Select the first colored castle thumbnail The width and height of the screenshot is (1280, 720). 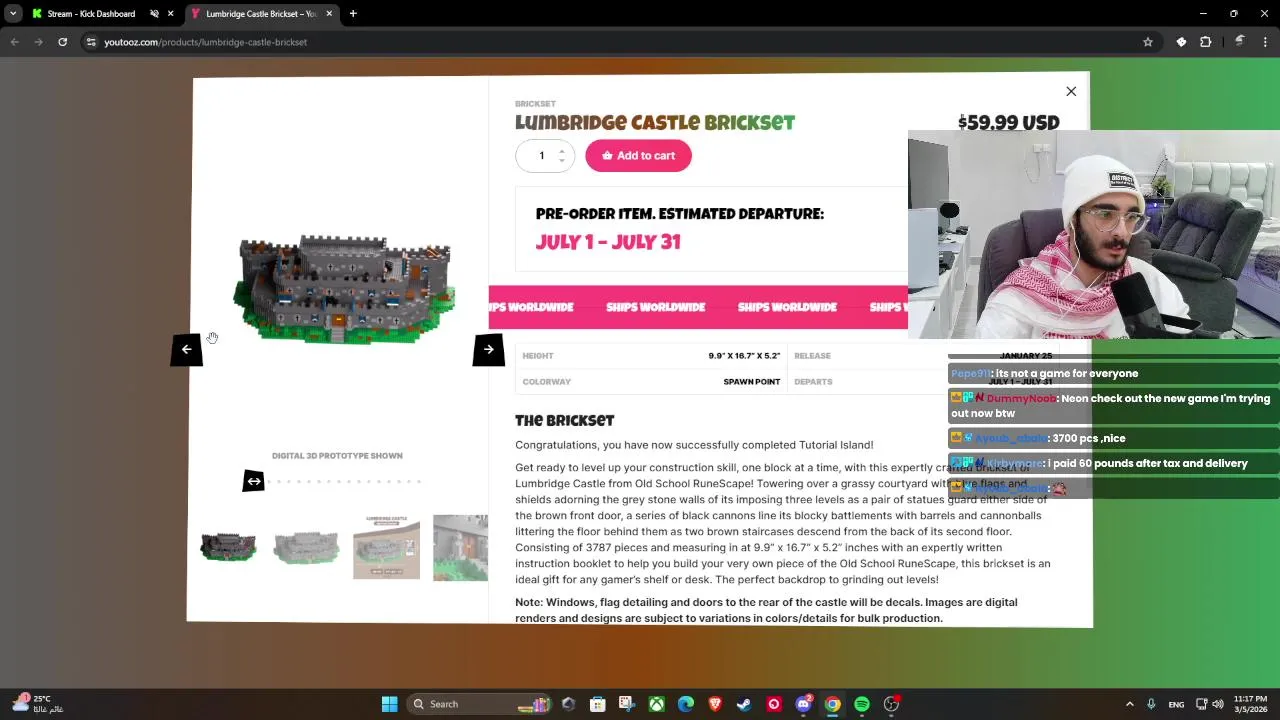pos(228,547)
